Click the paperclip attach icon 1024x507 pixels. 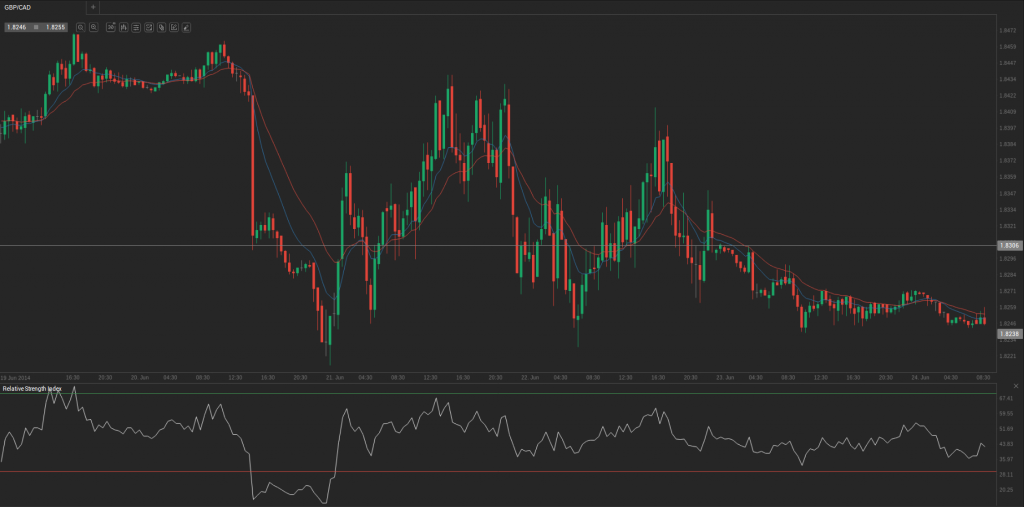pos(161,27)
